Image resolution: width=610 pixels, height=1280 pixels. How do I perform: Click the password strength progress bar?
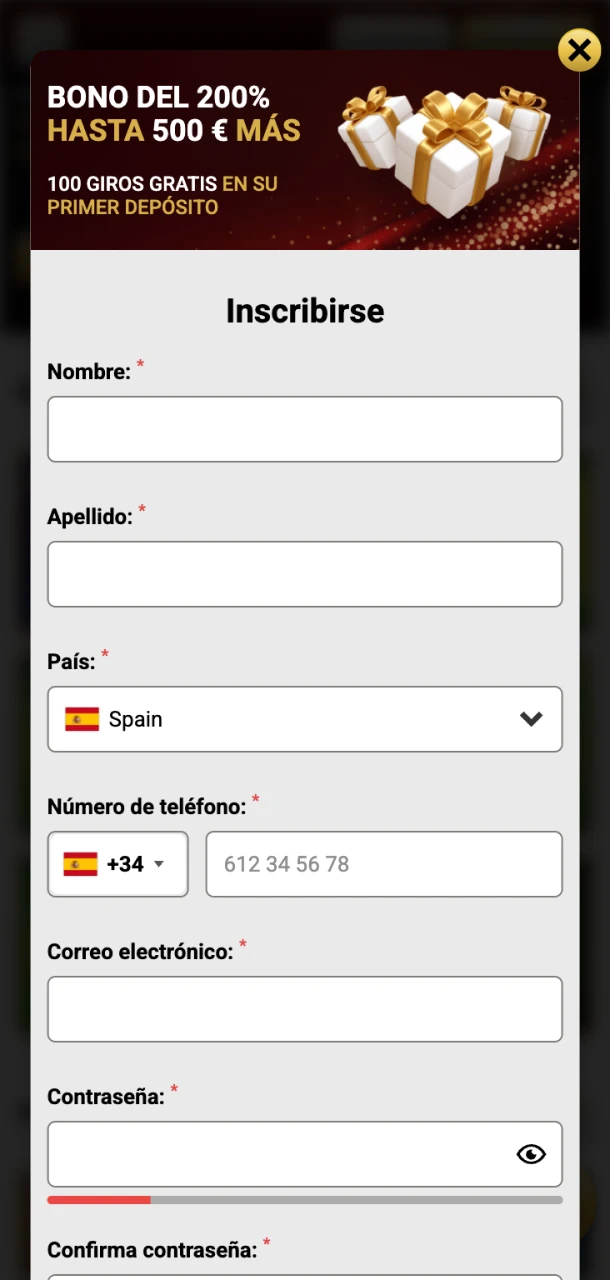[x=305, y=1199]
